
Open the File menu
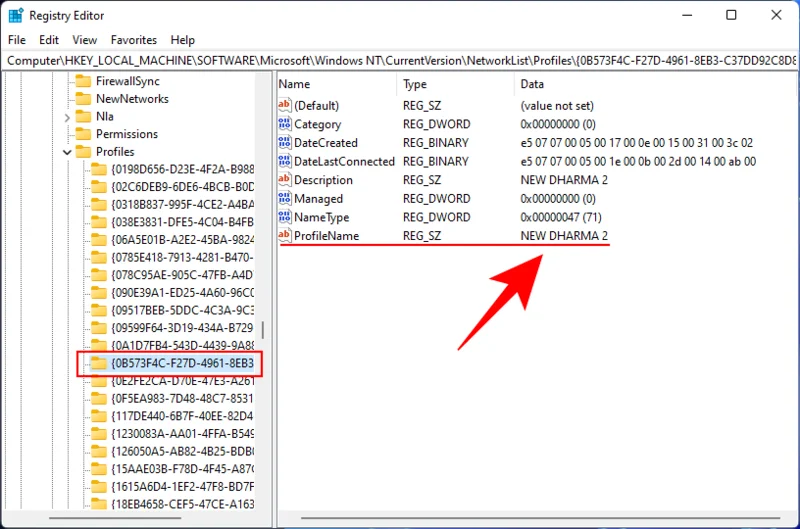point(16,40)
